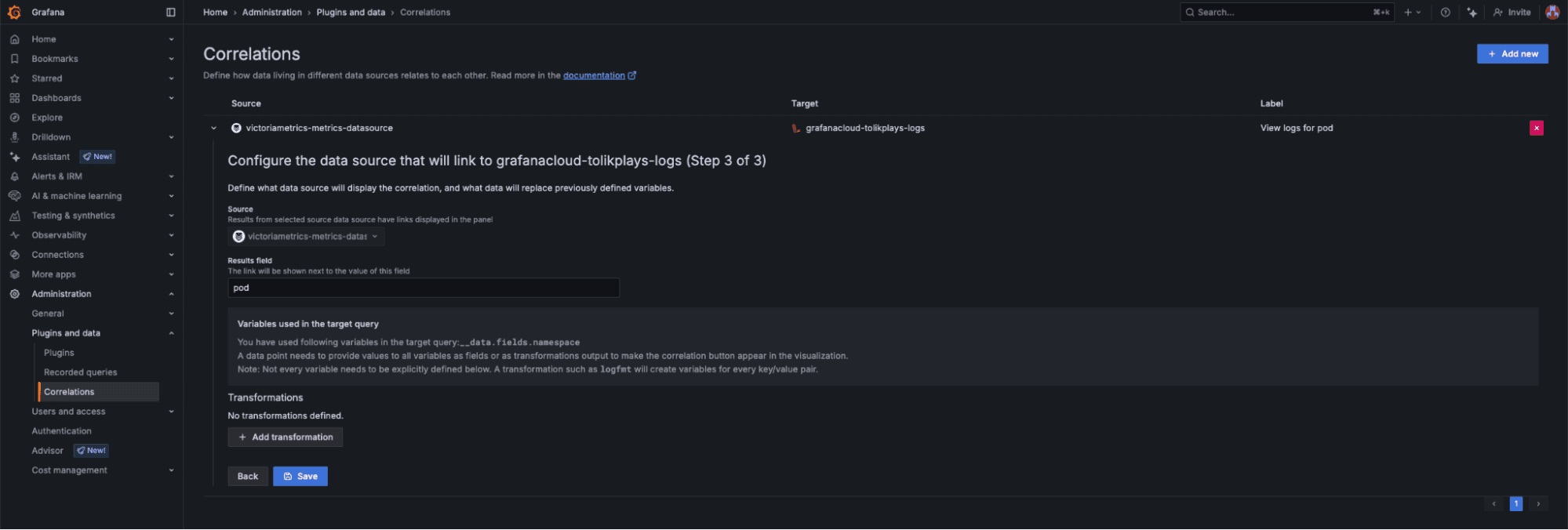Screen dimensions: 1568x530
Task: Click the Add transformation button
Action: [x=286, y=437]
